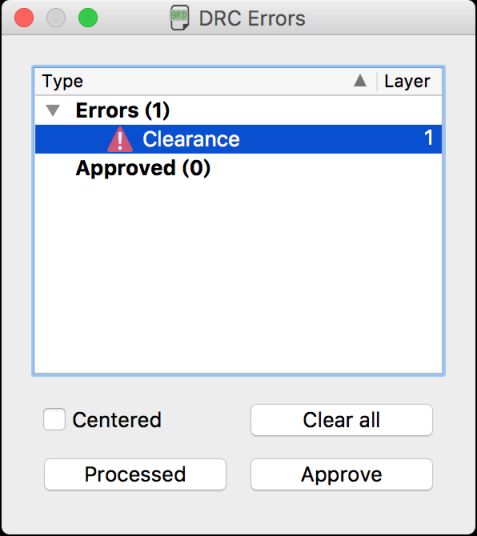Select the Errors (1) group row
Image resolution: width=477 pixels, height=536 pixels.
click(238, 110)
